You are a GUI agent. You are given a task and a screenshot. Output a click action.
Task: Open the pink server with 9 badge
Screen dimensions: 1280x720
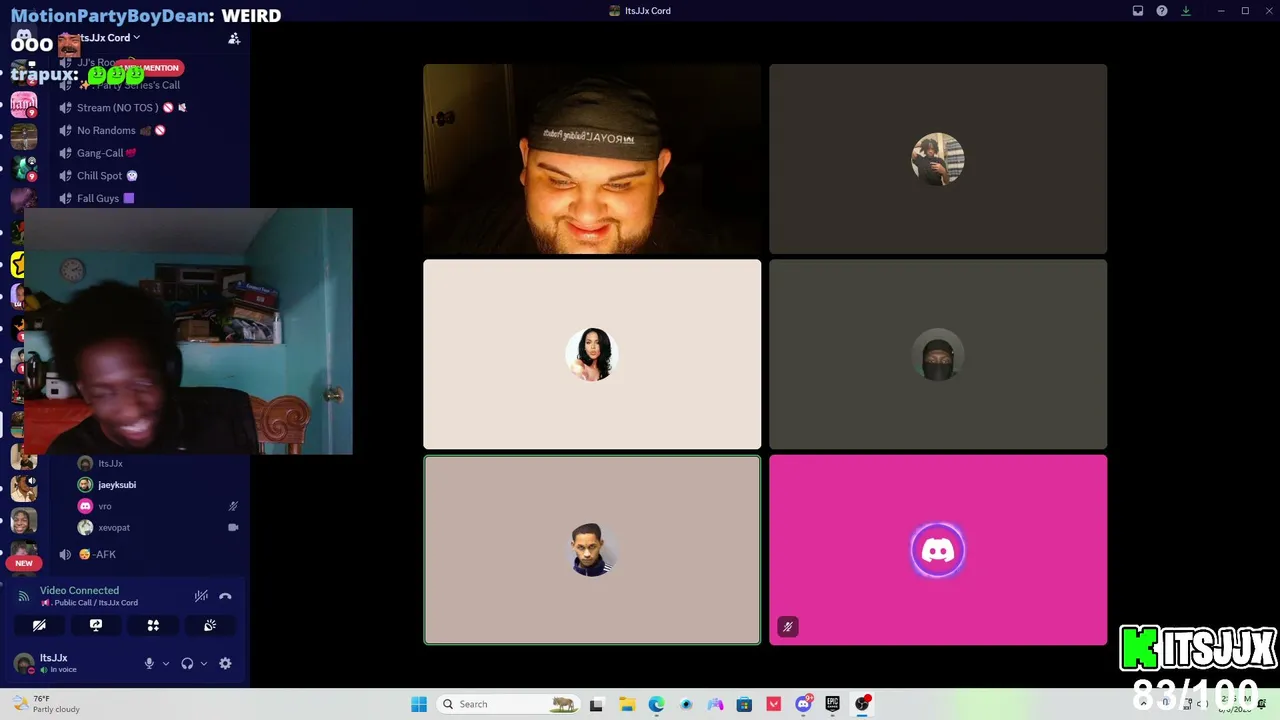tap(24, 104)
